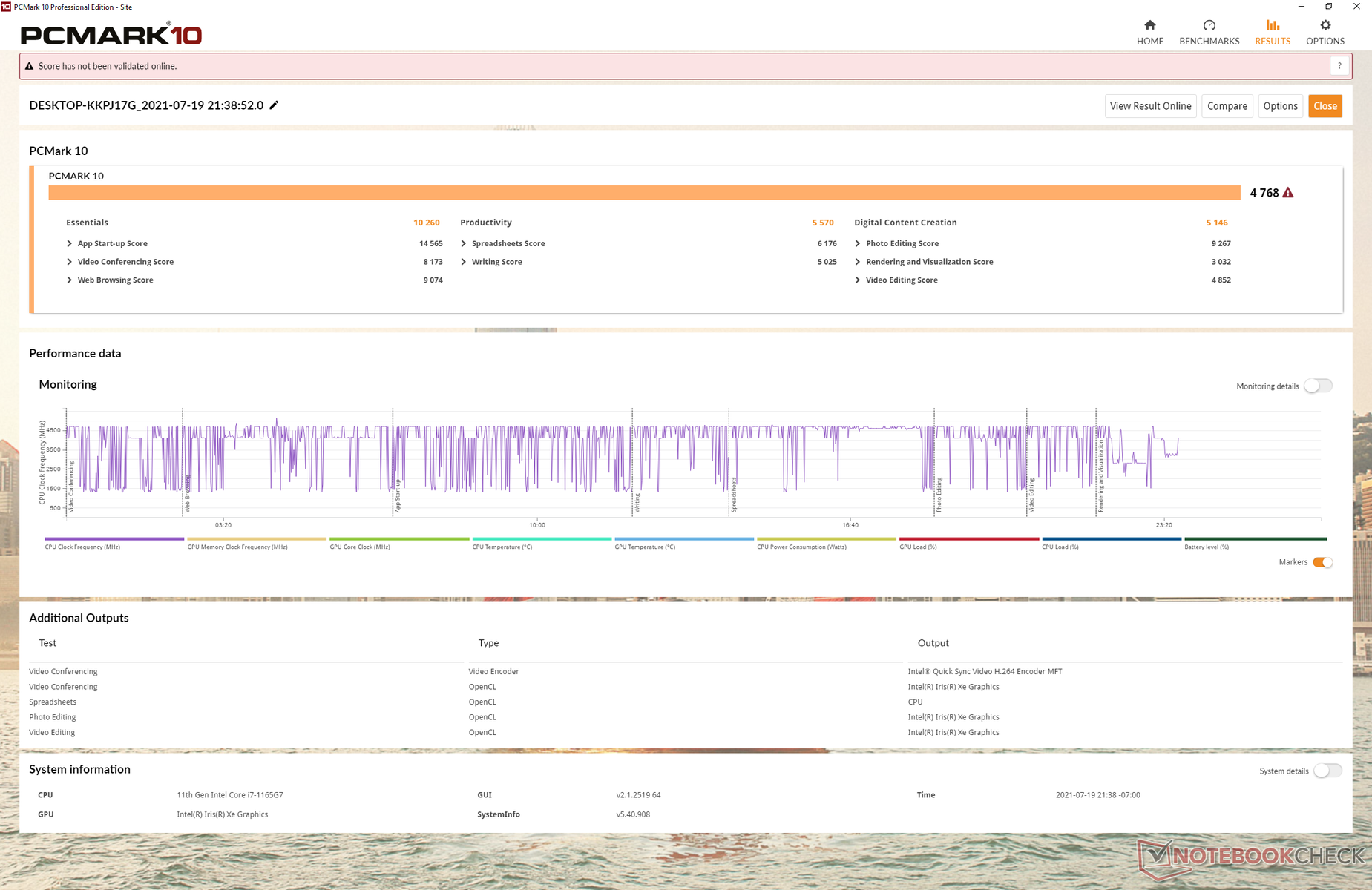Click the overall score value 4 768
The width and height of the screenshot is (1372, 890).
click(1264, 193)
